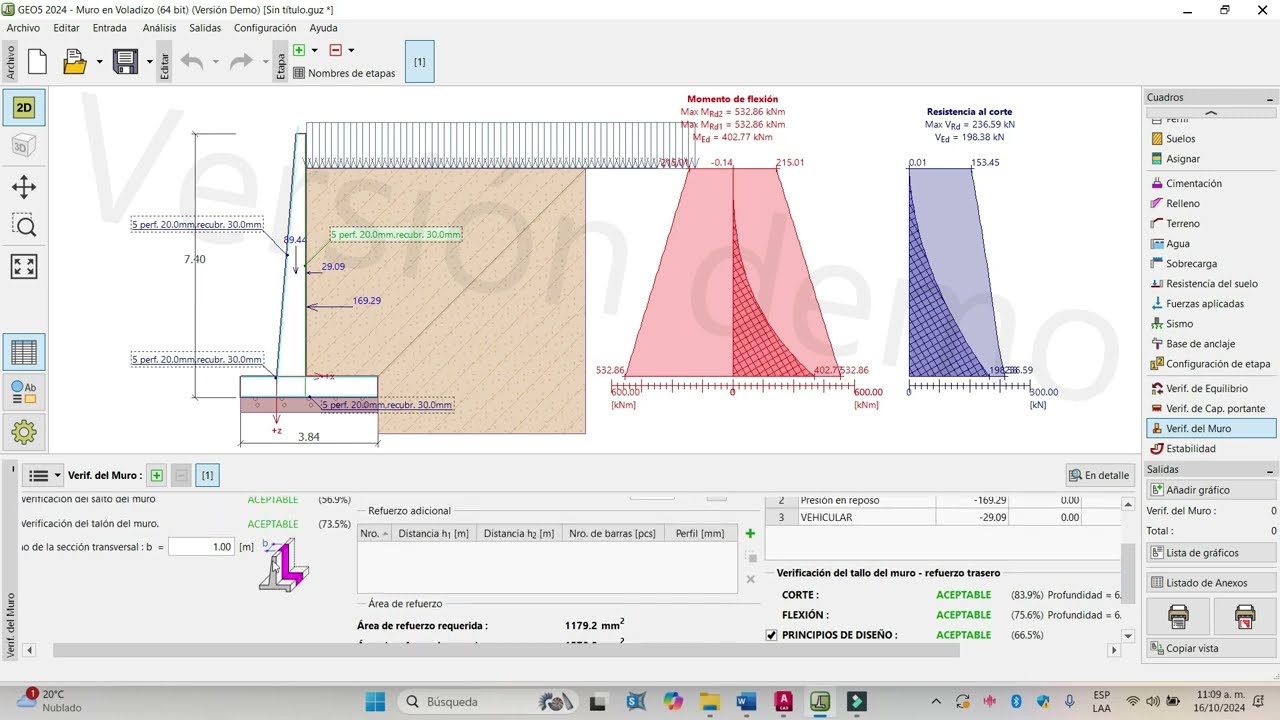This screenshot has height=720, width=1280.
Task: Click the section width b input field
Action: point(202,547)
